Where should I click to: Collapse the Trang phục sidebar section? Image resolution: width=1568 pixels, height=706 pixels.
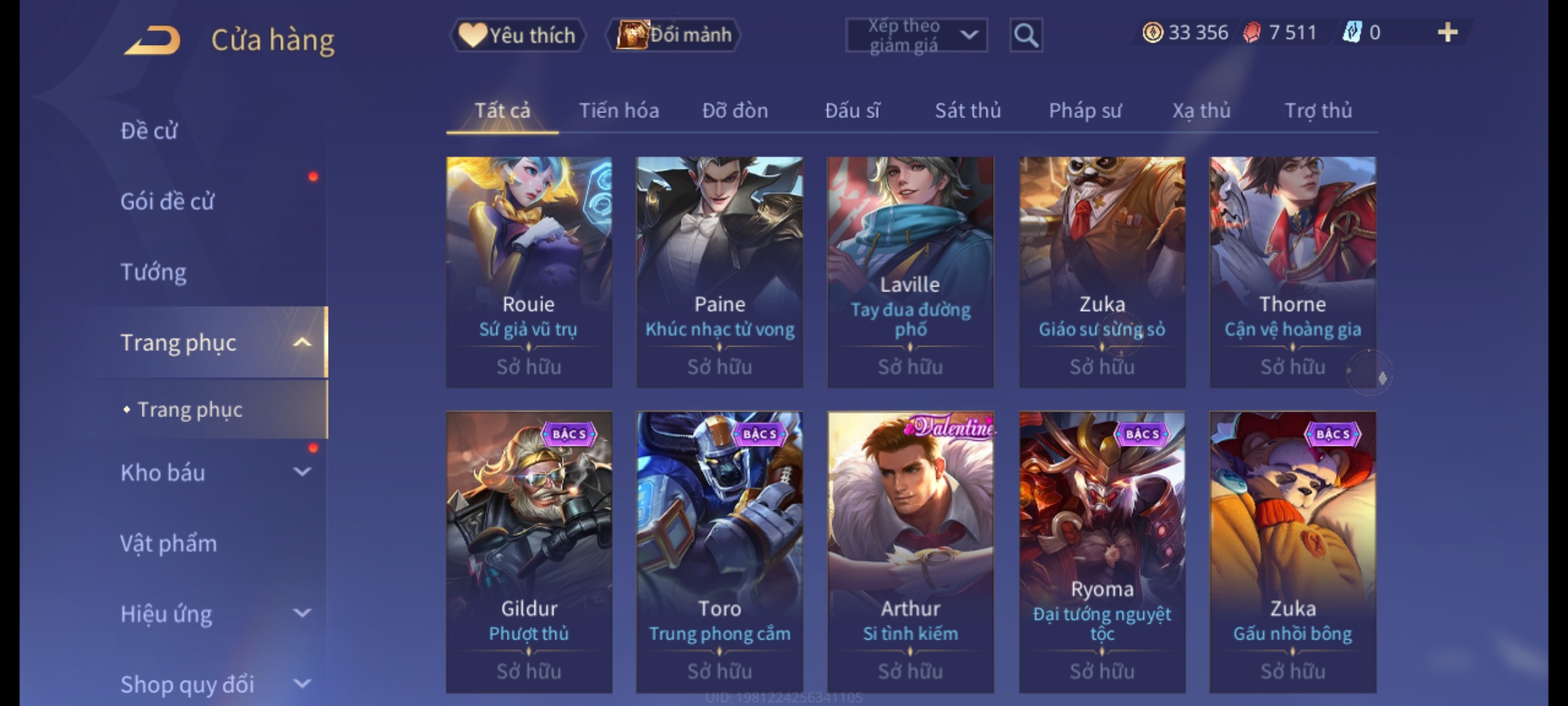click(x=302, y=343)
